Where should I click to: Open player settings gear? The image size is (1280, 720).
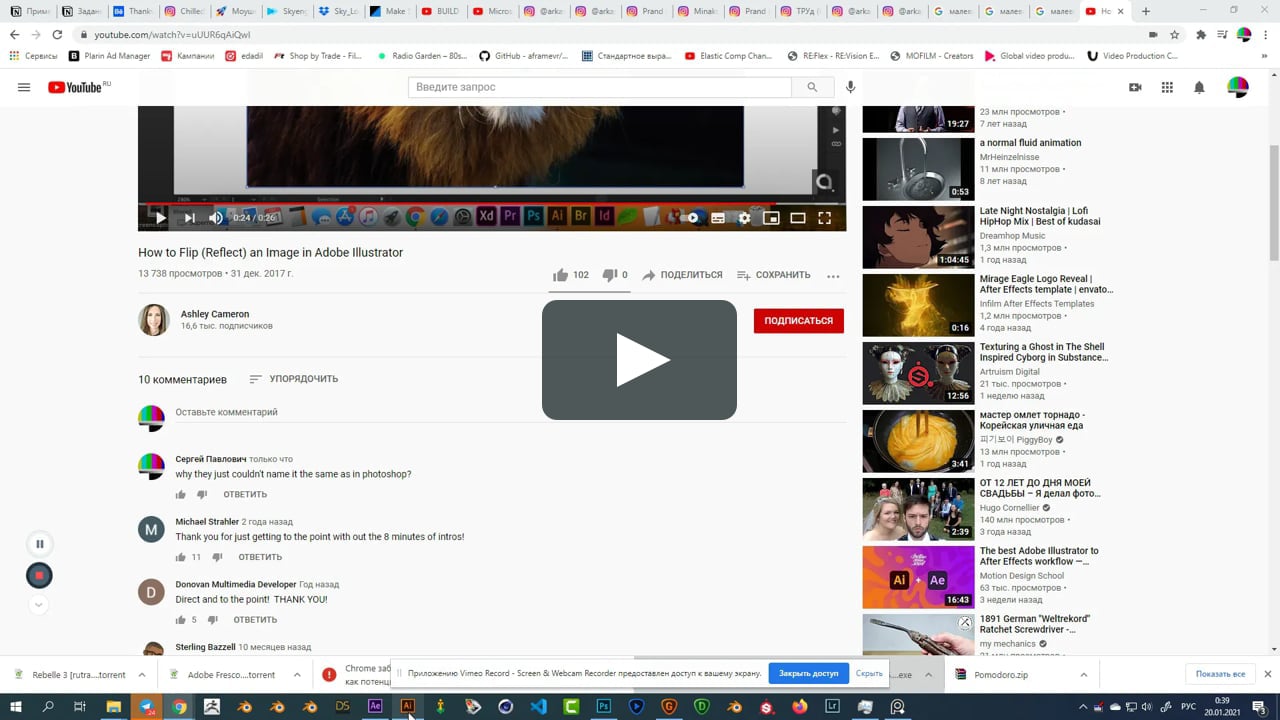(x=744, y=217)
